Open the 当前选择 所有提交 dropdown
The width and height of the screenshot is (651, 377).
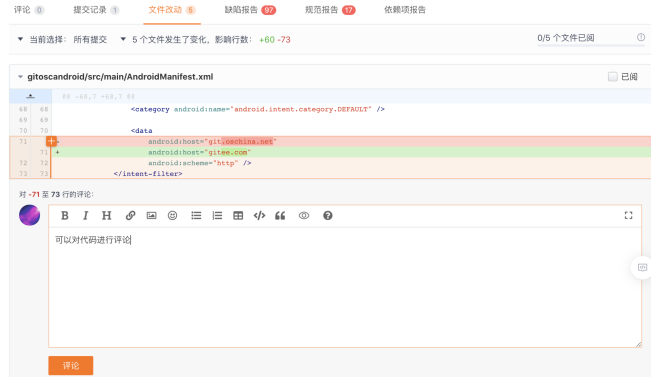click(62, 39)
